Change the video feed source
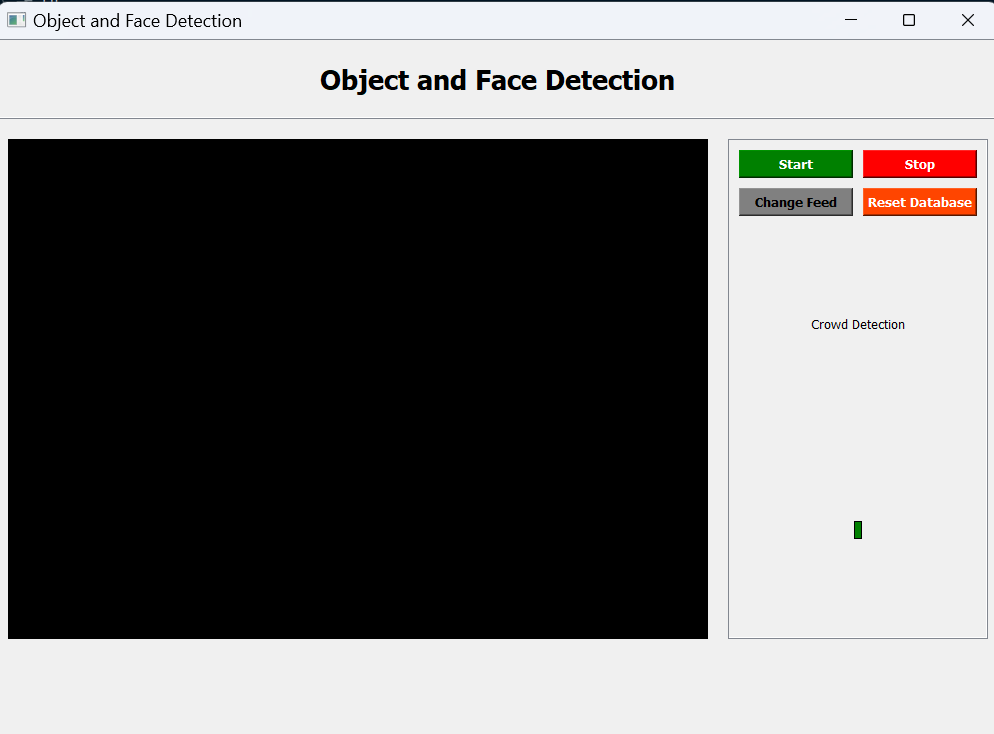994x734 pixels. tap(795, 201)
